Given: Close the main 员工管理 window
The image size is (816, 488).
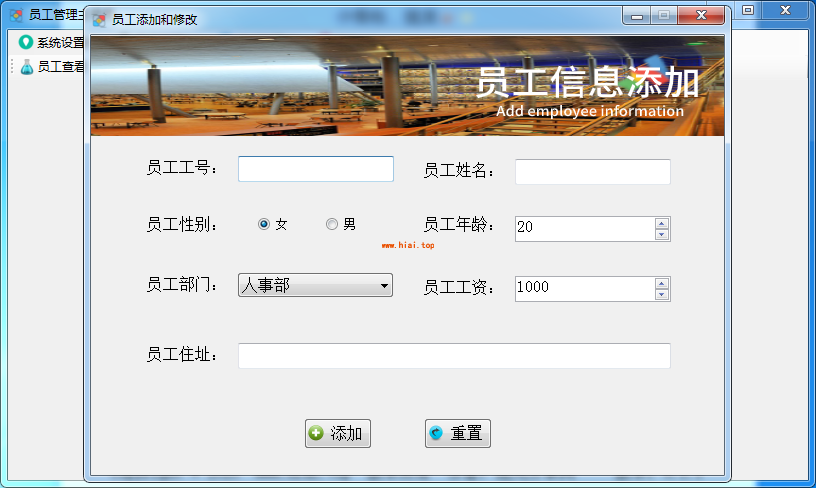Looking at the screenshot, I should tap(785, 10).
